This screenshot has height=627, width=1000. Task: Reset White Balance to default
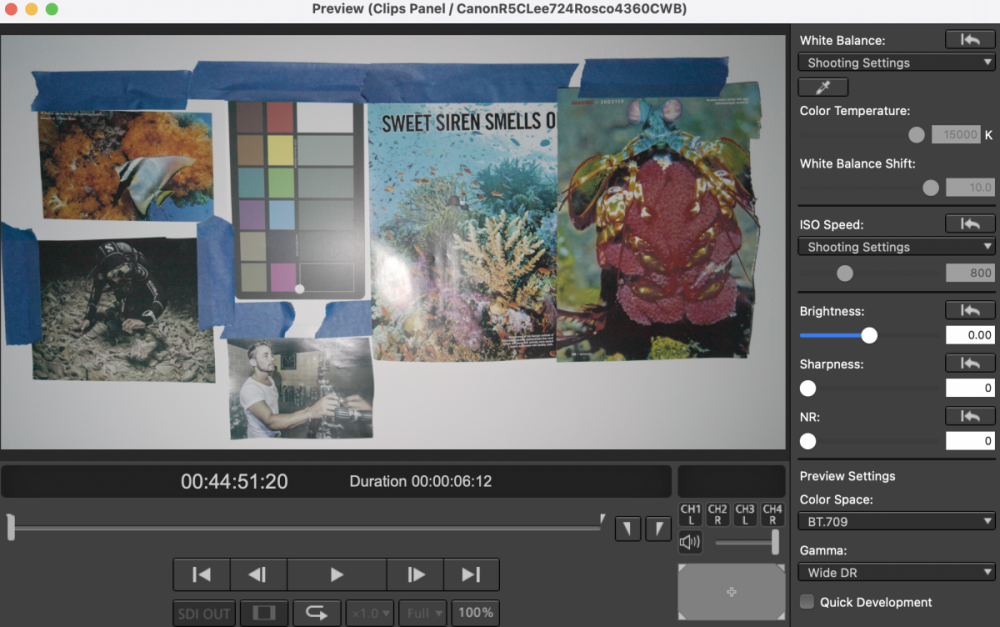click(x=969, y=40)
